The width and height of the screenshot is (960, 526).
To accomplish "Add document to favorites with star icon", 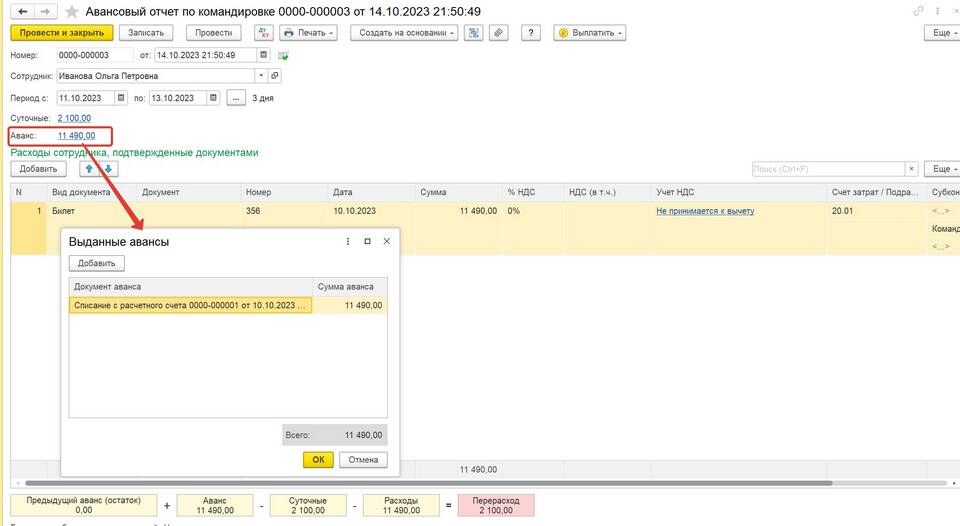I will click(x=69, y=11).
